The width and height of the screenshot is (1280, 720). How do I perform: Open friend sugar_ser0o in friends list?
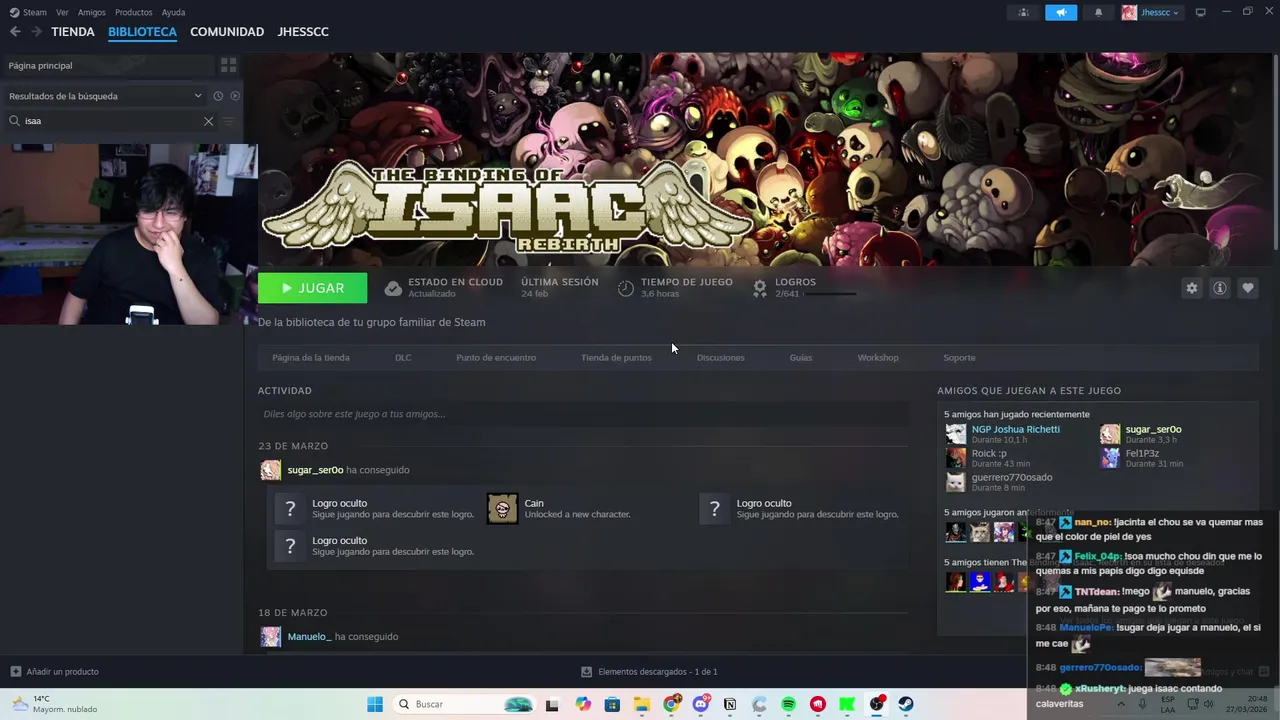[x=1153, y=429]
